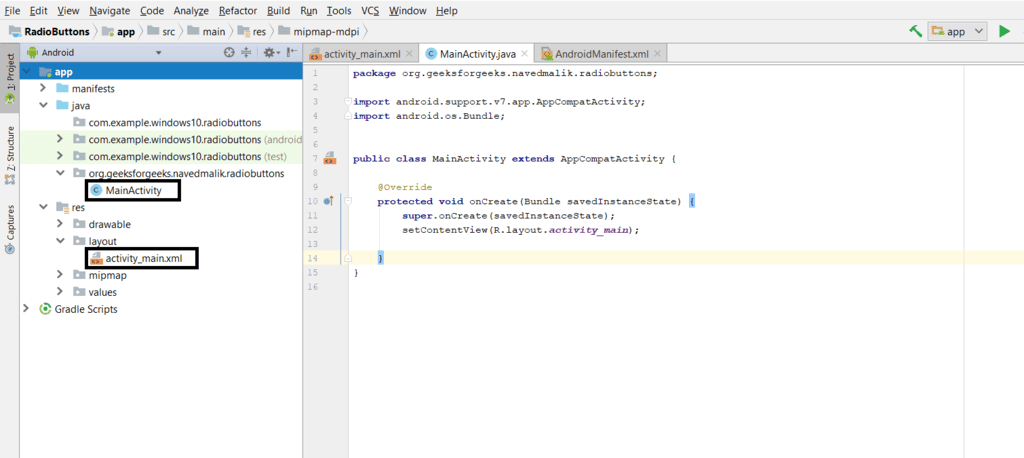
Task: Click the Make Project hammer icon
Action: [915, 31]
